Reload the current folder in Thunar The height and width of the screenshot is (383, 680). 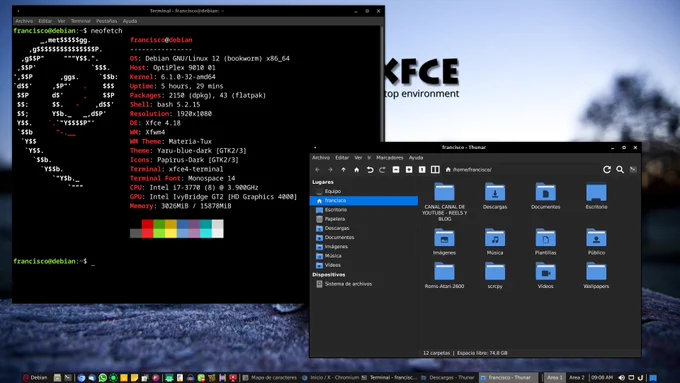[607, 170]
